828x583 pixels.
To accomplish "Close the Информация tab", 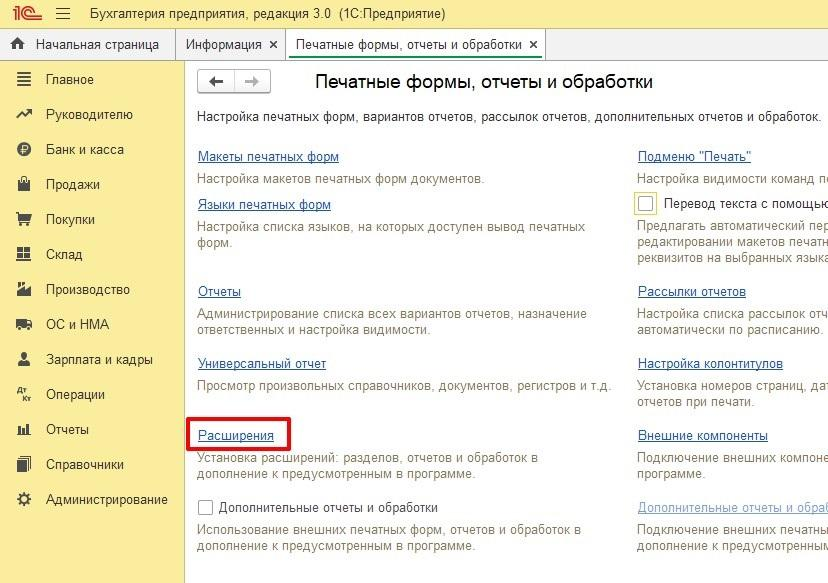I will [x=274, y=45].
